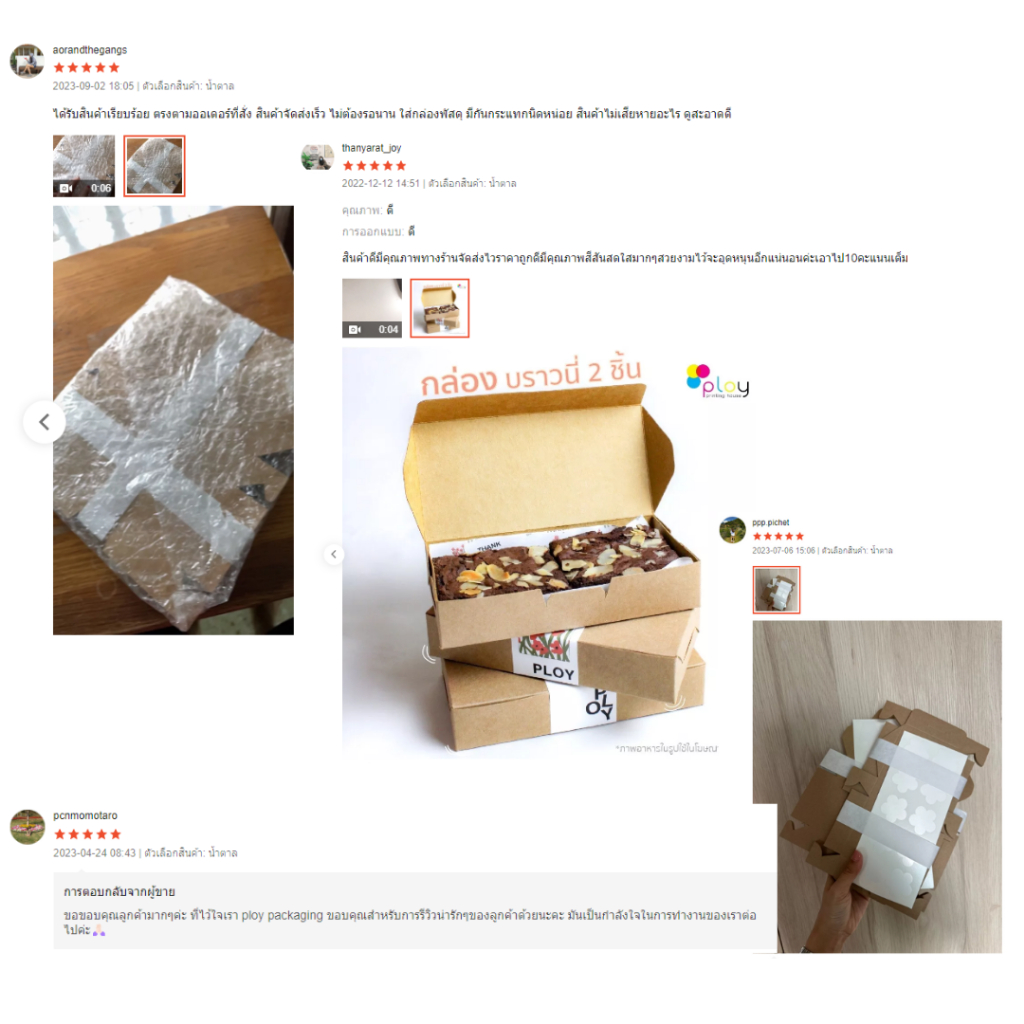Open the pcnmomotaro username link
This screenshot has width=1024, height=1024.
[x=86, y=816]
